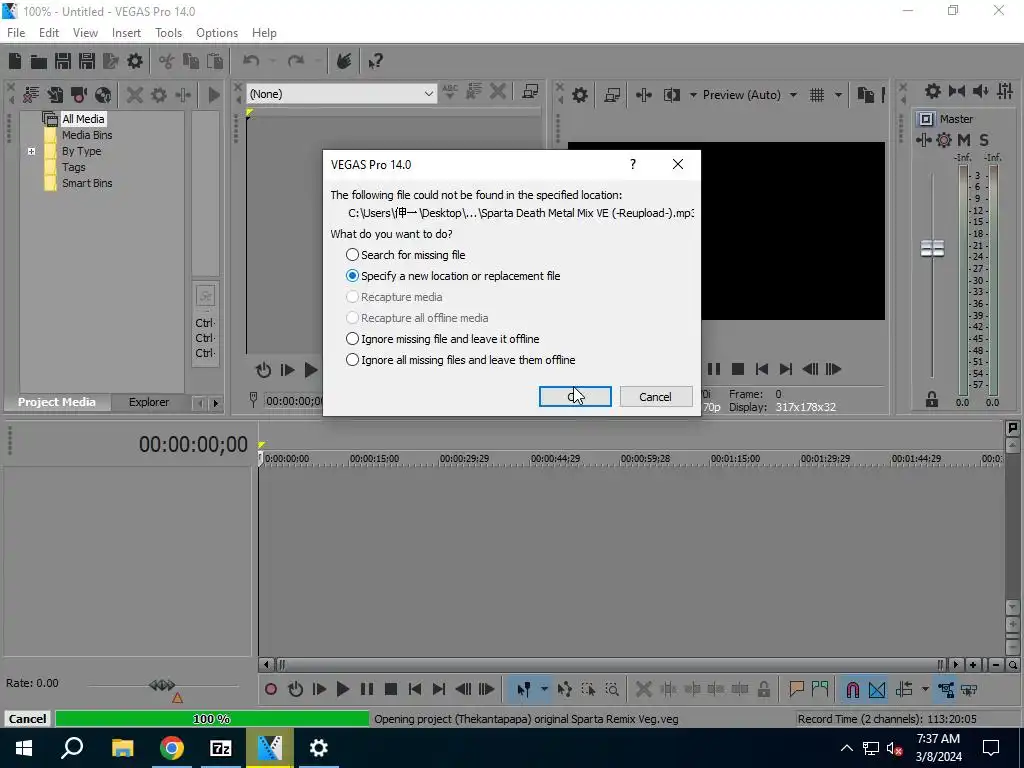The image size is (1024, 768).
Task: Click the interactive tutorials hand icon
Action: tap(344, 61)
